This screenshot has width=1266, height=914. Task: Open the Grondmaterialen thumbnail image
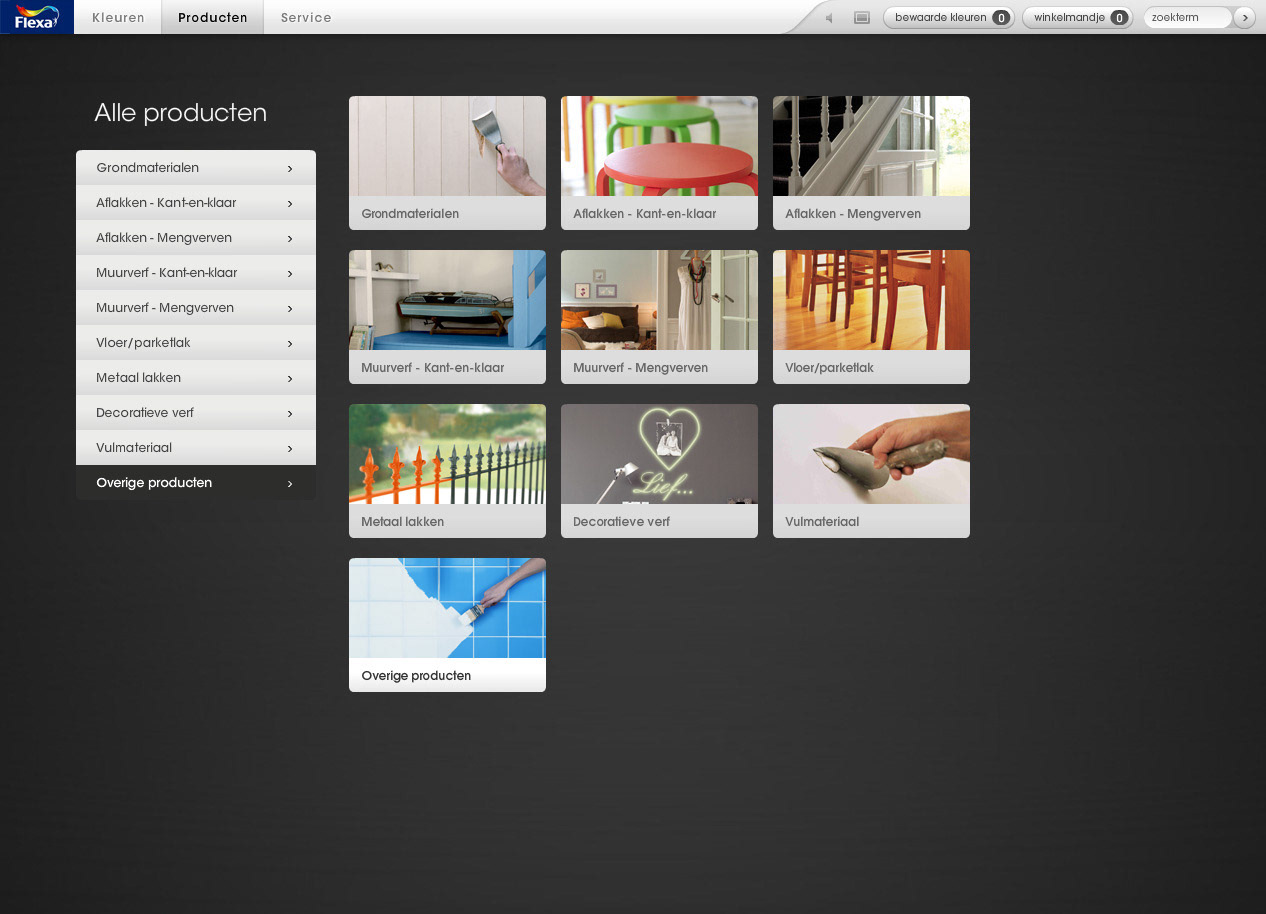447,146
